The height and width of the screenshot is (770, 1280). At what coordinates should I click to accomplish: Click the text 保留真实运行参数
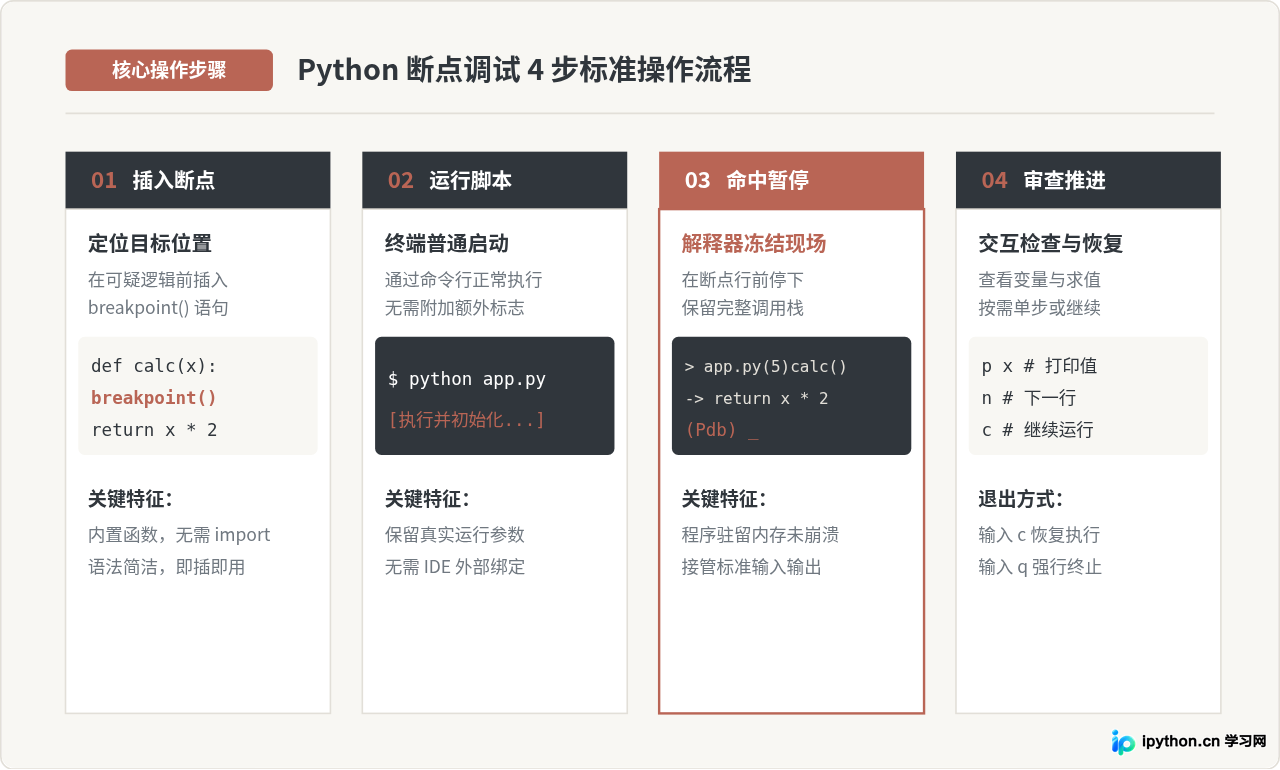(x=455, y=535)
